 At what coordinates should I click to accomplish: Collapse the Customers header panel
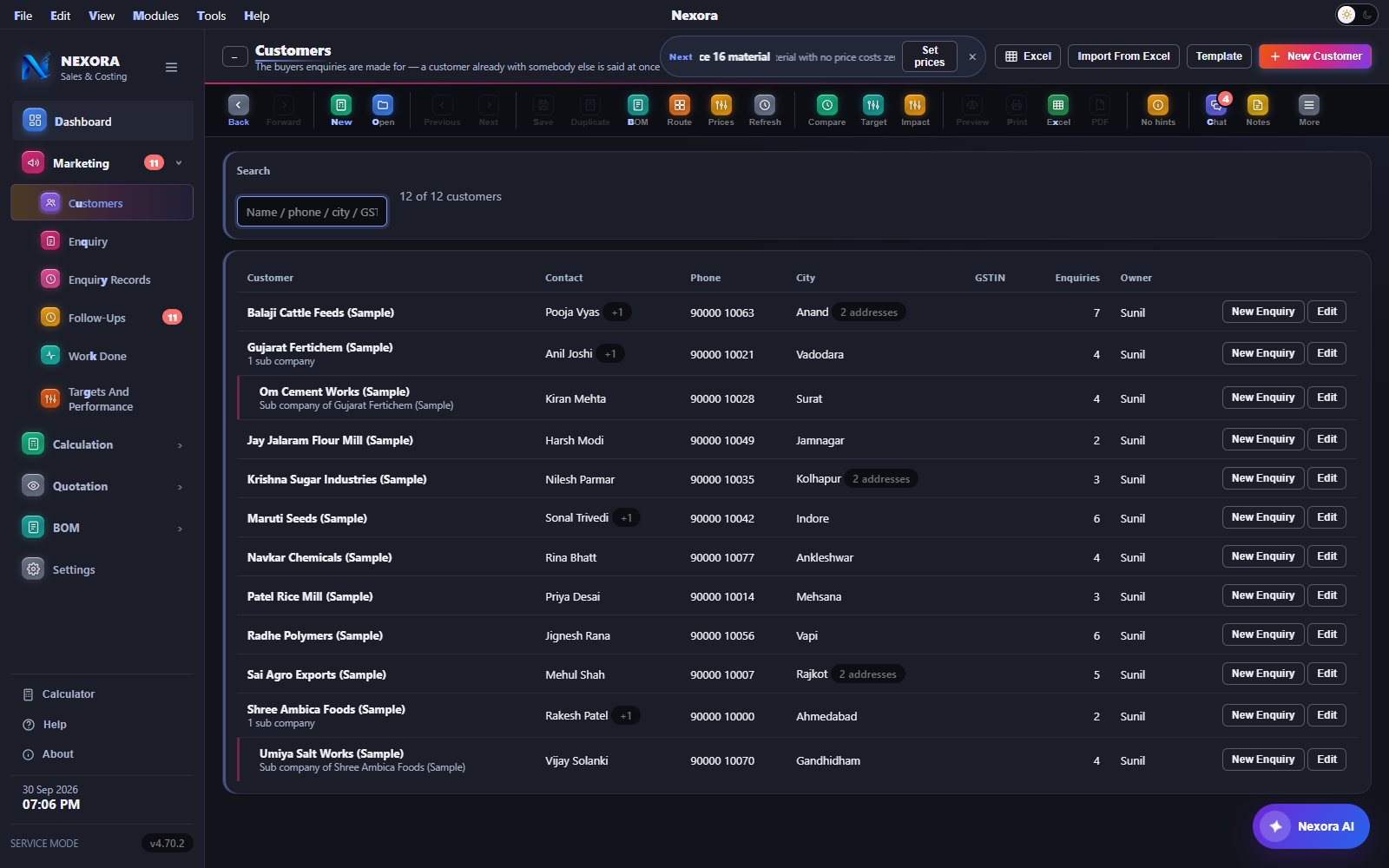[234, 56]
